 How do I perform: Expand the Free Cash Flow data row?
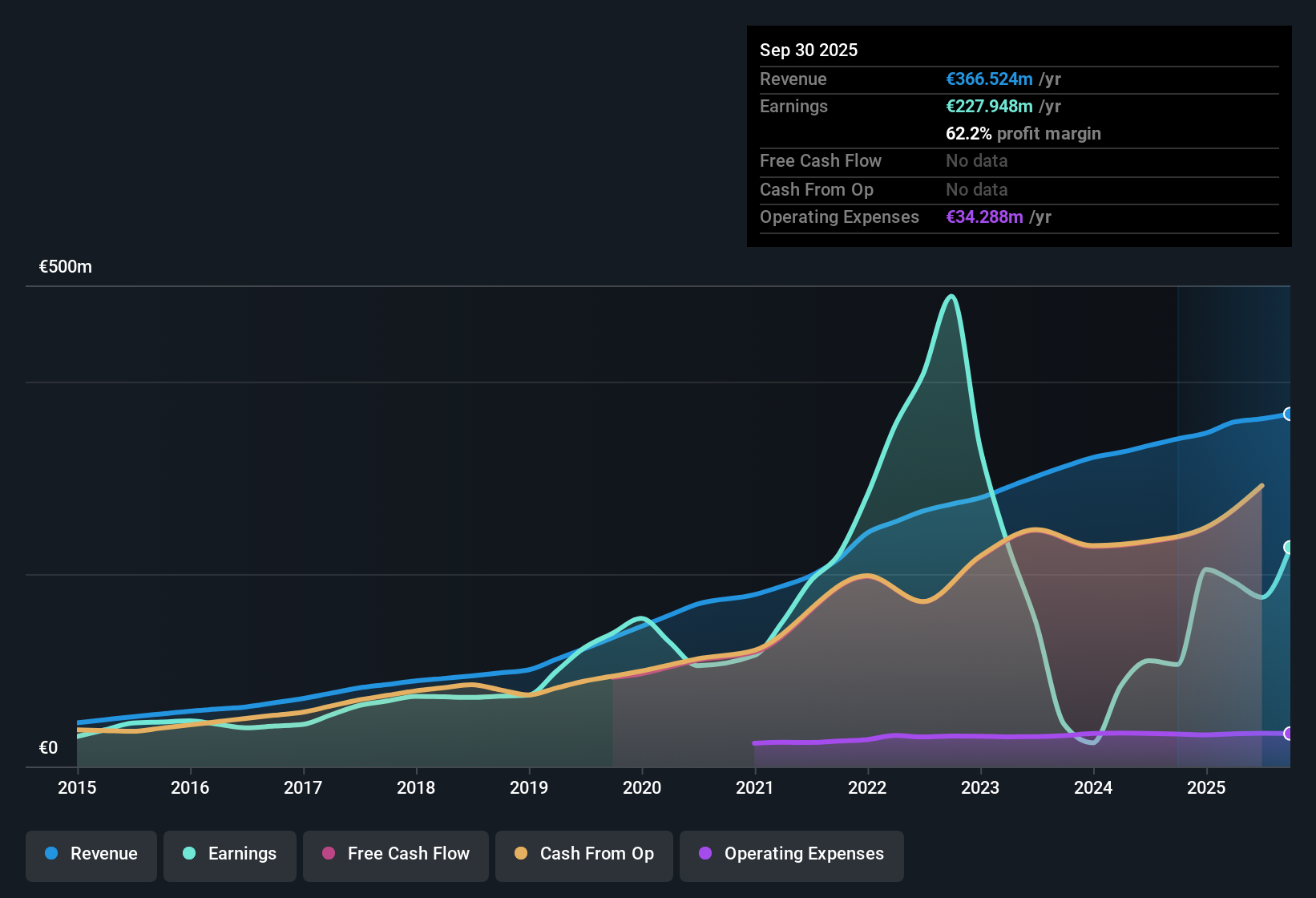821,161
